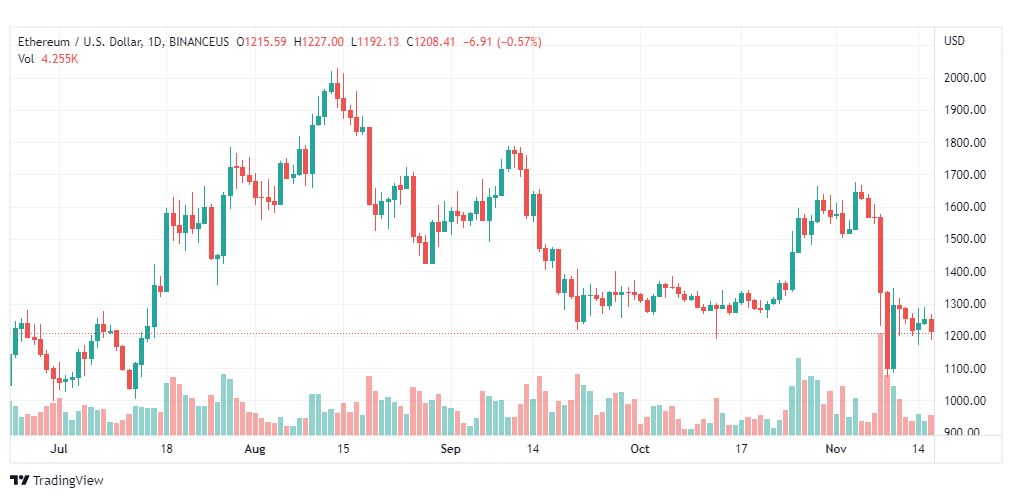Image resolution: width=1012 pixels, height=498 pixels.
Task: Click the open price value O1215.59
Action: [x=261, y=41]
